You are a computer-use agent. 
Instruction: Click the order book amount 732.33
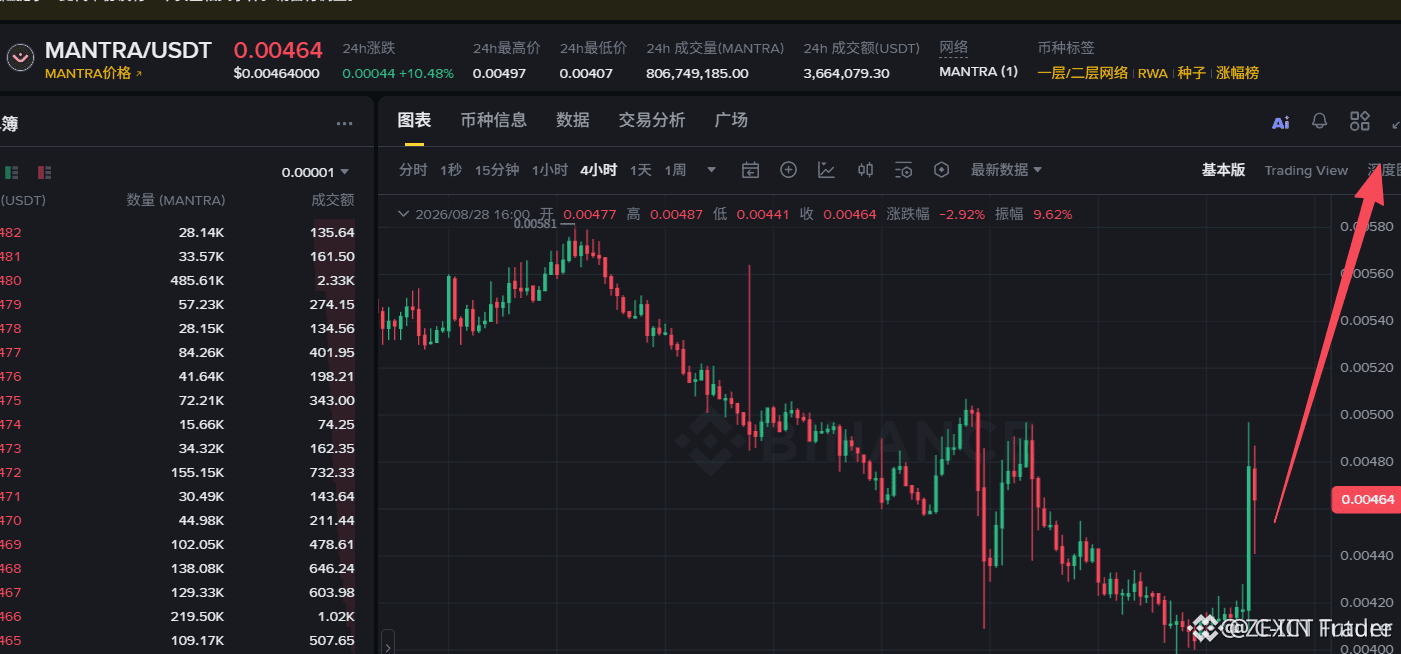coord(332,473)
